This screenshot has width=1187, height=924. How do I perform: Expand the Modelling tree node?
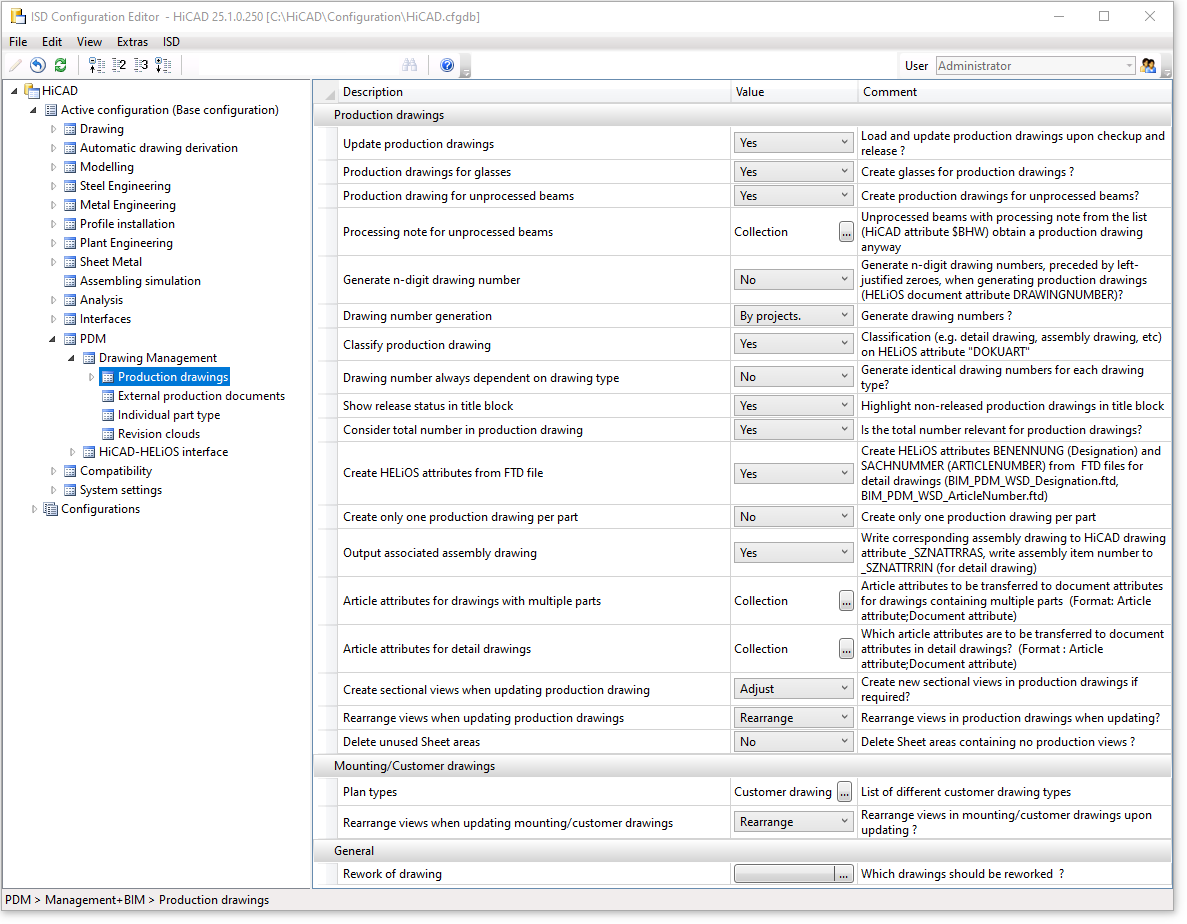[53, 167]
